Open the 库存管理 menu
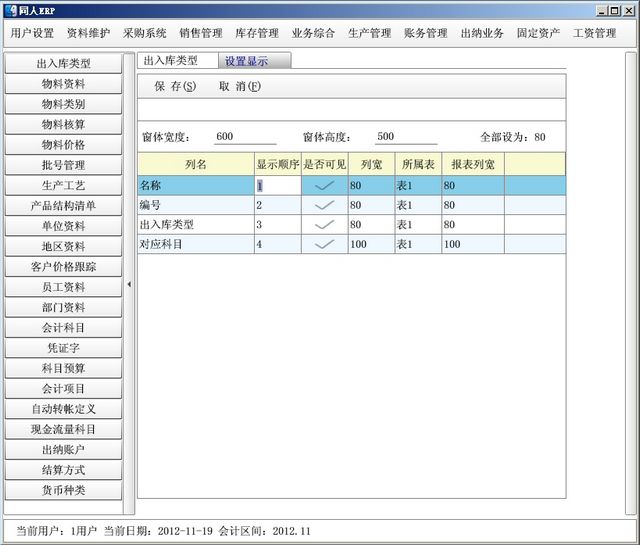 [257, 33]
